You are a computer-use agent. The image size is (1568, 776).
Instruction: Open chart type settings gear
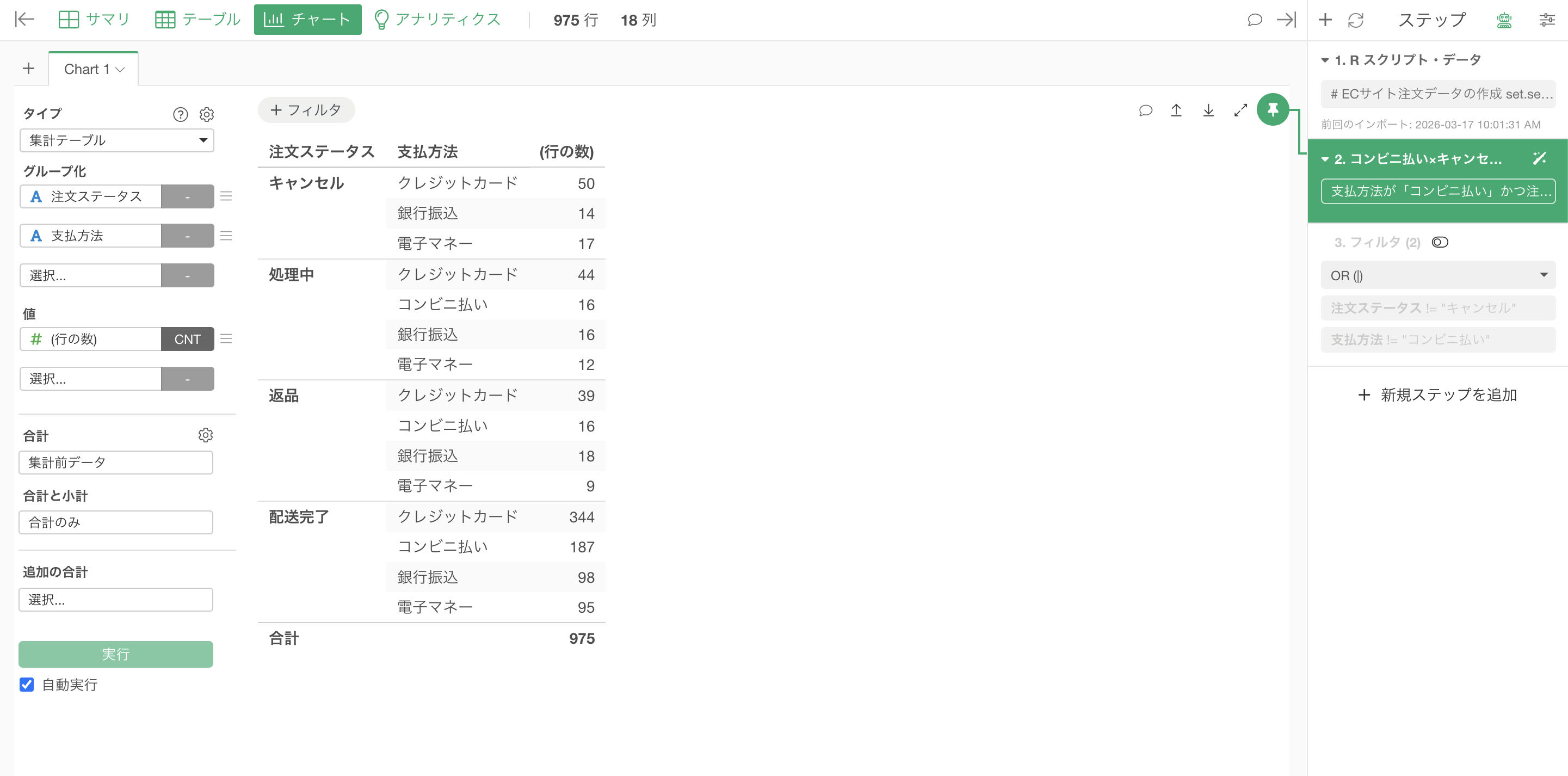[x=207, y=114]
